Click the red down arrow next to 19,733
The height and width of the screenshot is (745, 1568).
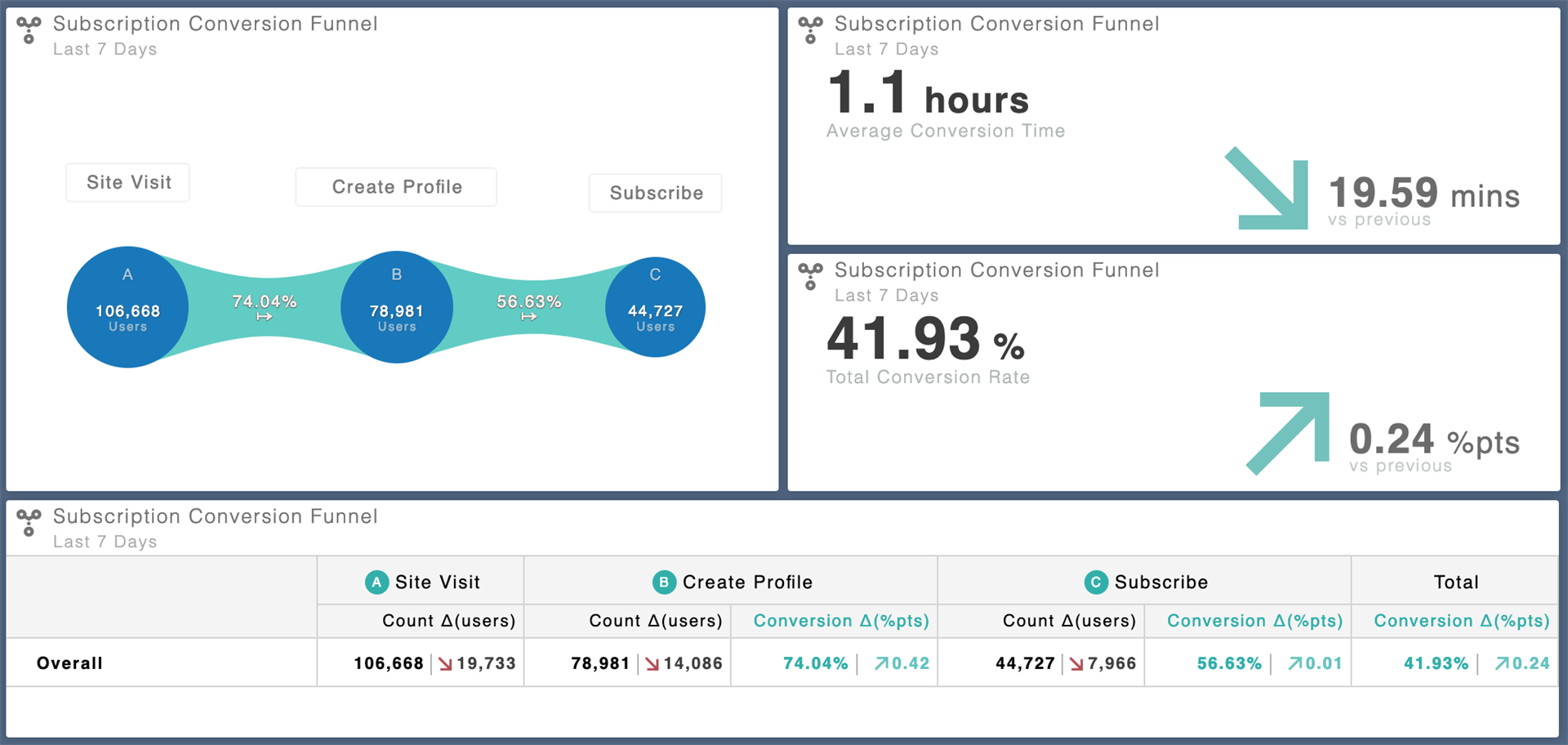[x=445, y=663]
